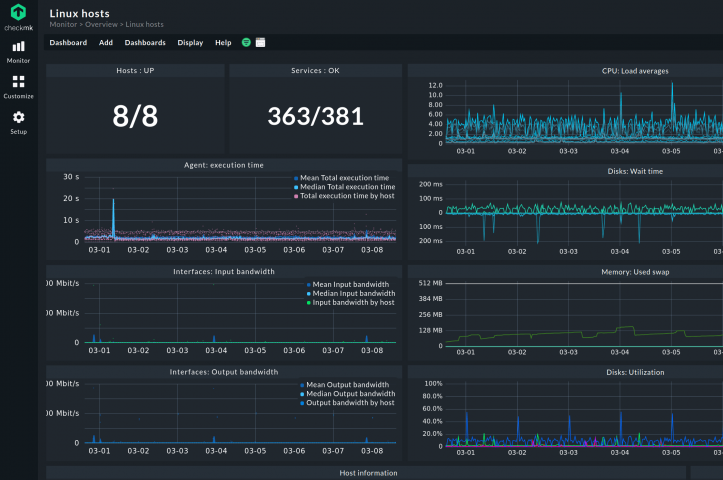The image size is (723, 480).
Task: Open the Add menu
Action: (106, 43)
